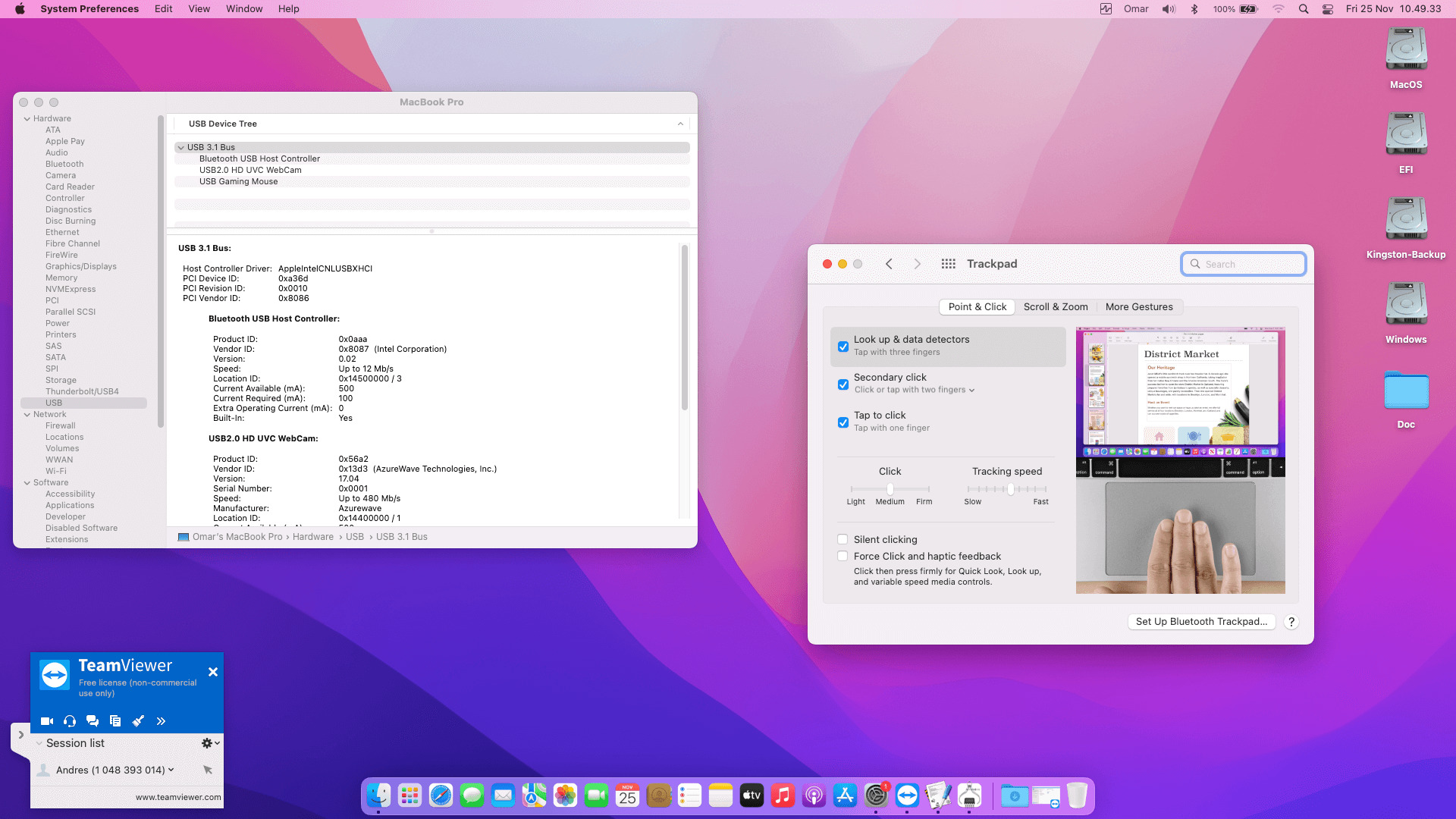The image size is (1456, 819).
Task: Open the TeamViewer chat bubbles icon
Action: tap(93, 721)
